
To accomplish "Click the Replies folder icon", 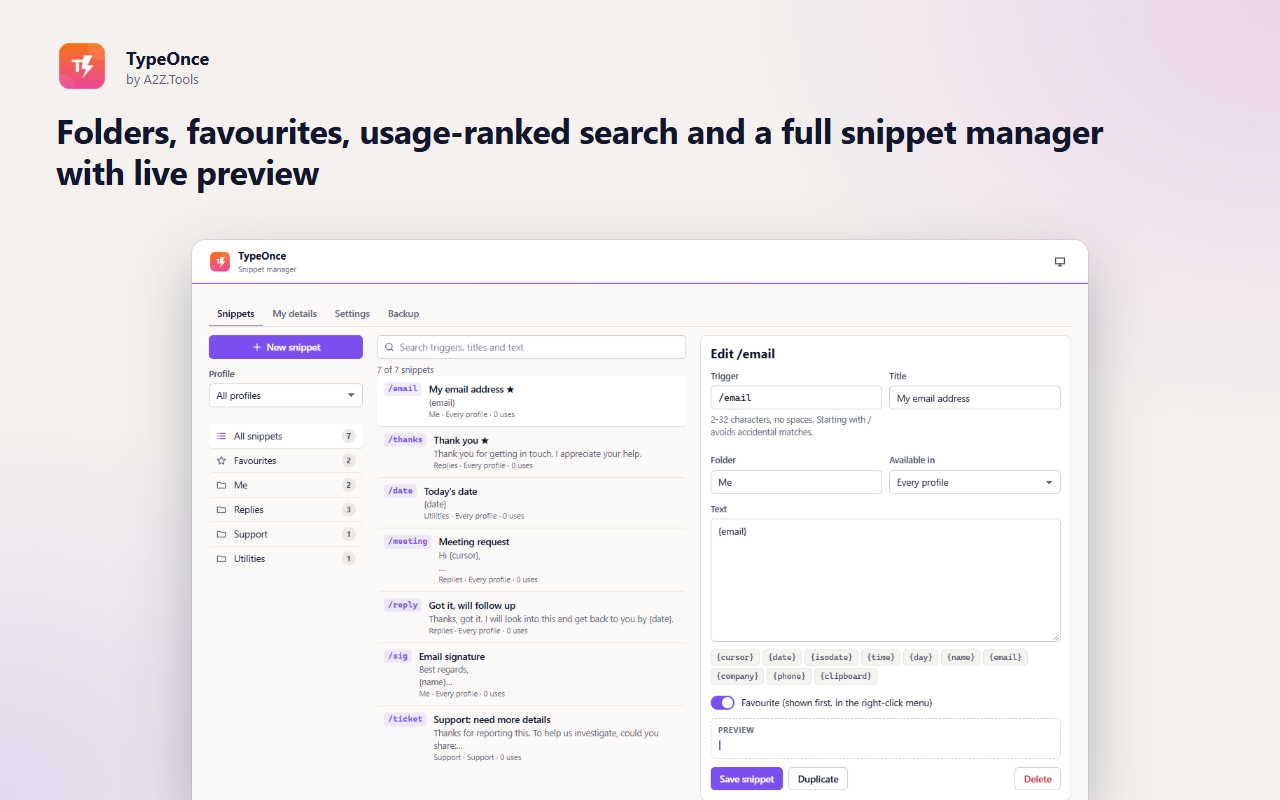I will click(x=221, y=510).
